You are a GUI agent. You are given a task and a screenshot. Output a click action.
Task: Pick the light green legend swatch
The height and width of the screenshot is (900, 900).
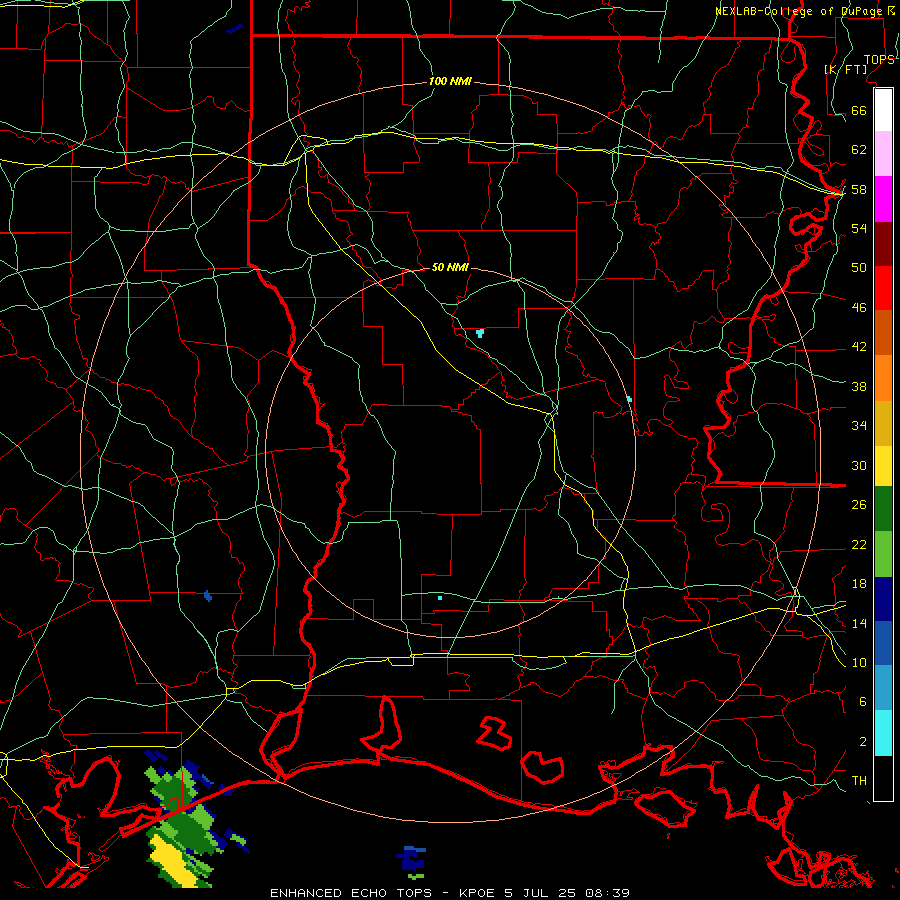[883, 554]
